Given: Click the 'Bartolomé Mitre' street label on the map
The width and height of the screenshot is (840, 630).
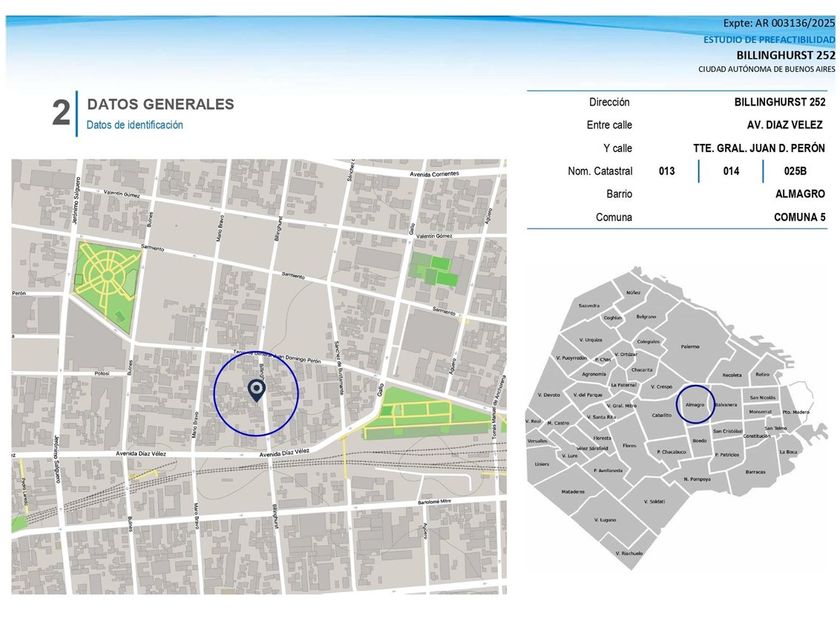Looking at the screenshot, I should tap(434, 502).
